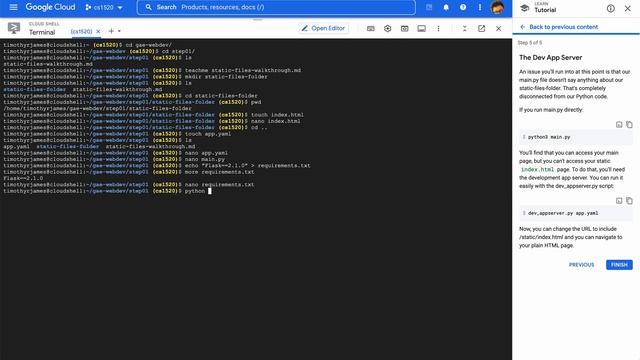The width and height of the screenshot is (640, 360).
Task: Click The Dev App Server heading
Action: tap(551, 58)
